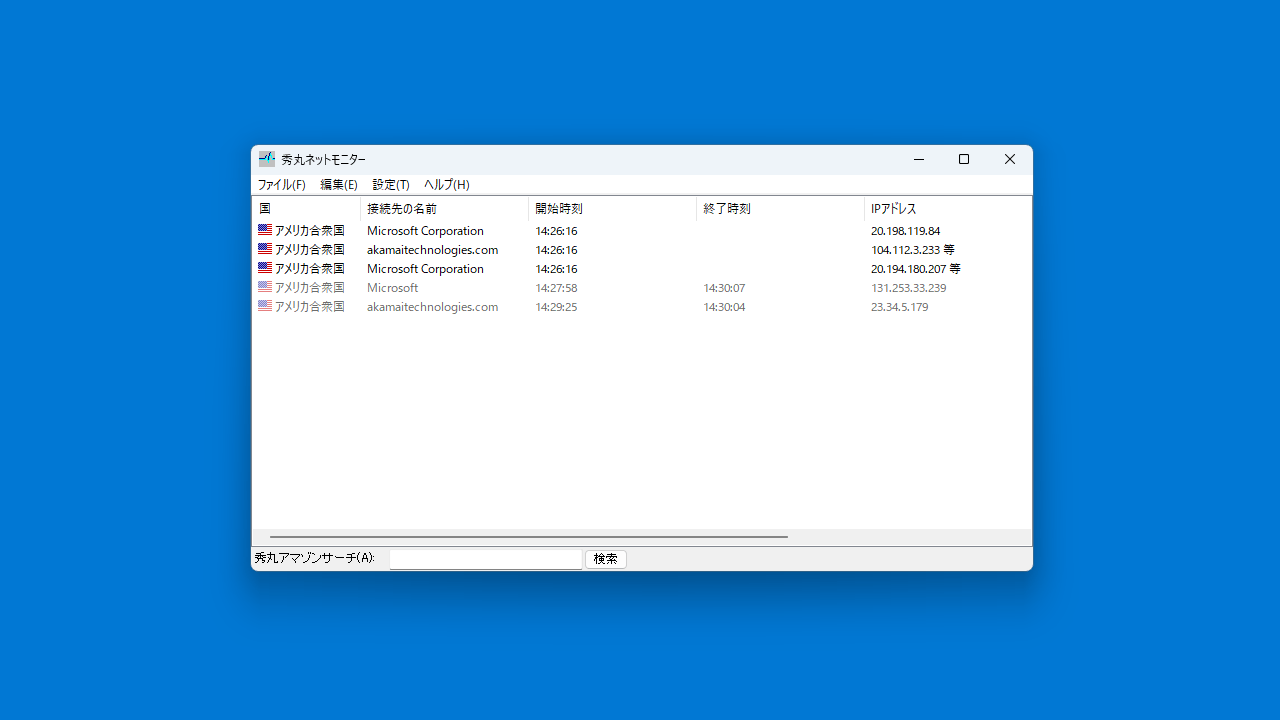This screenshot has height=720, width=1280.
Task: Sort by the IPアドレス column header
Action: point(948,209)
